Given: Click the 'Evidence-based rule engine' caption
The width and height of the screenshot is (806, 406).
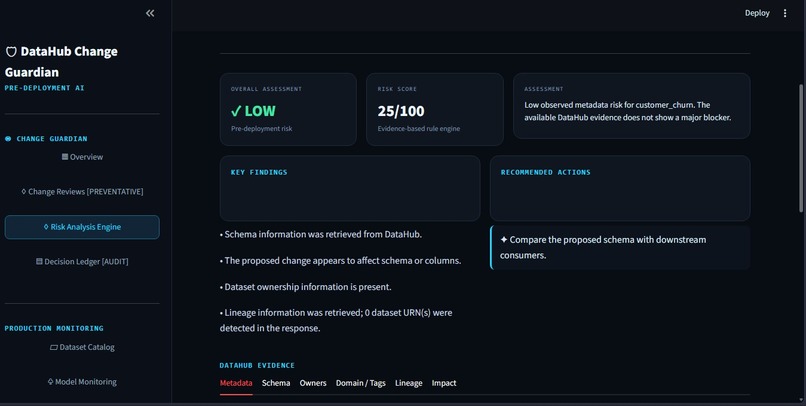Looking at the screenshot, I should tap(419, 128).
